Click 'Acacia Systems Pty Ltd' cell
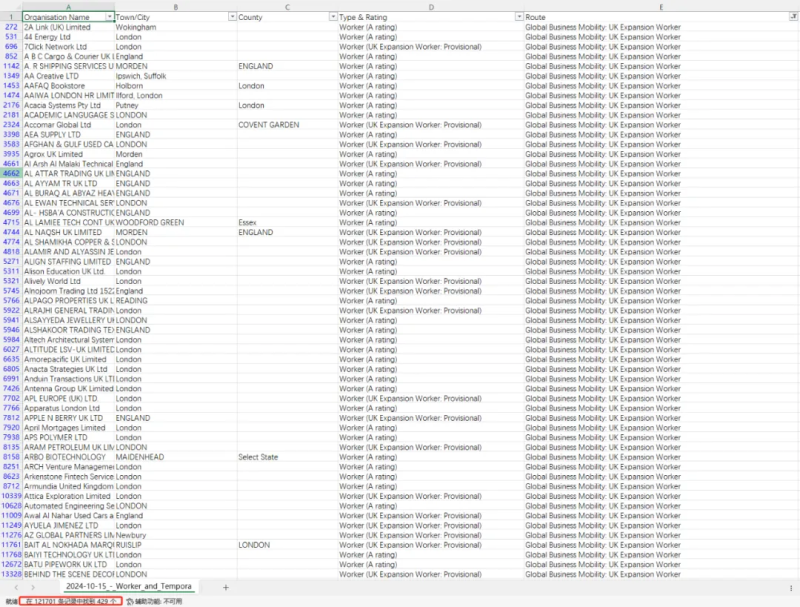This screenshot has width=800, height=607. (68, 105)
